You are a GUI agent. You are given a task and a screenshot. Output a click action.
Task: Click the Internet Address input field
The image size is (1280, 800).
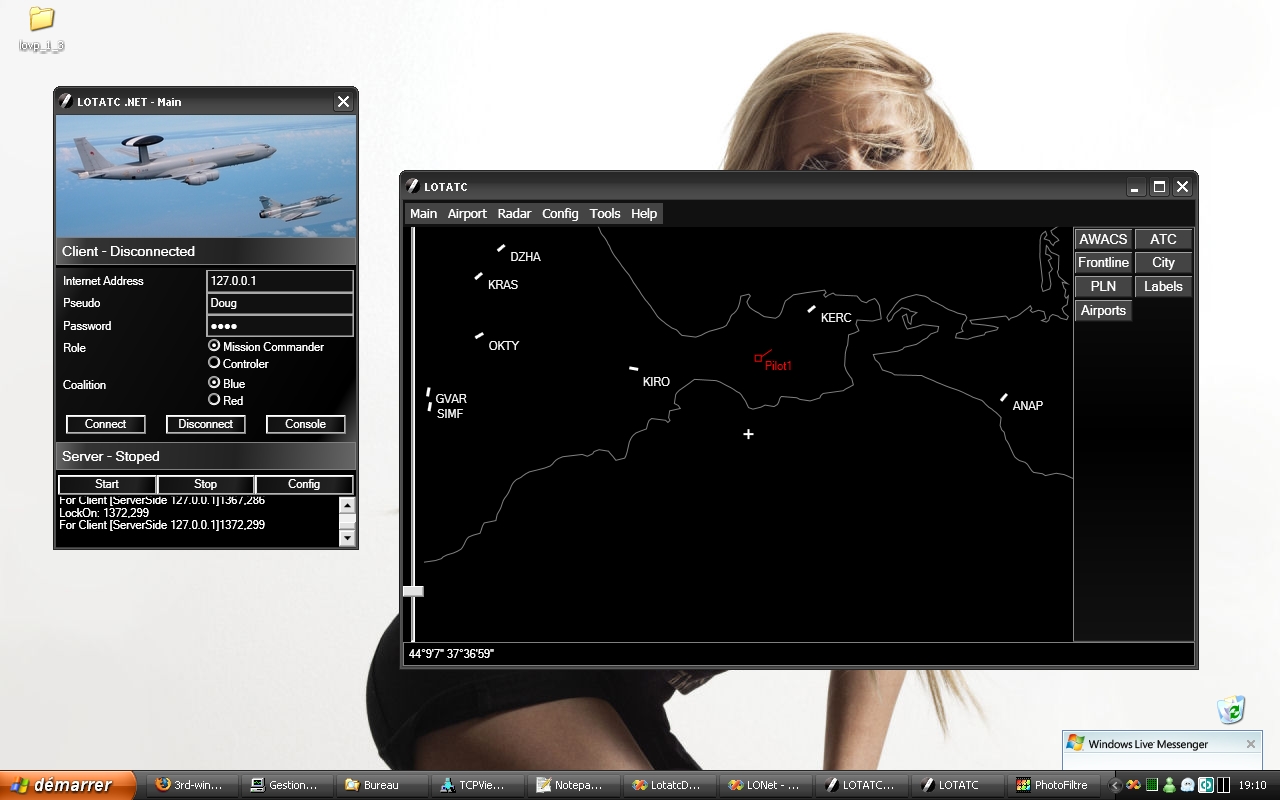coord(279,281)
